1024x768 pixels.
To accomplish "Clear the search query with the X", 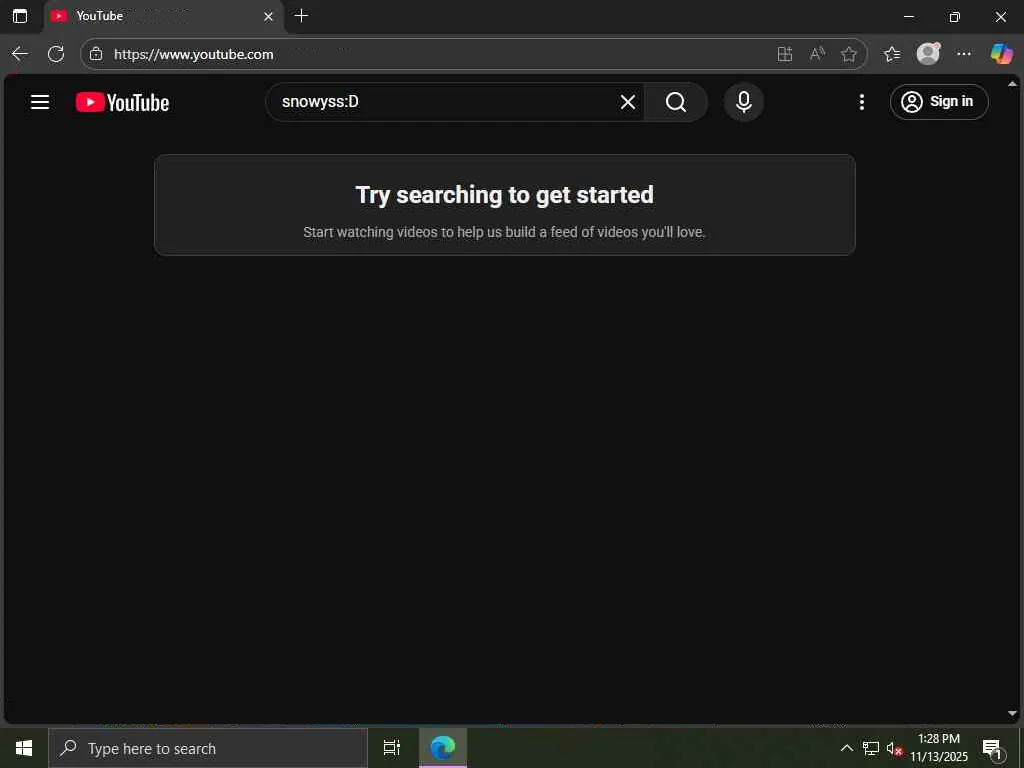I will point(628,102).
